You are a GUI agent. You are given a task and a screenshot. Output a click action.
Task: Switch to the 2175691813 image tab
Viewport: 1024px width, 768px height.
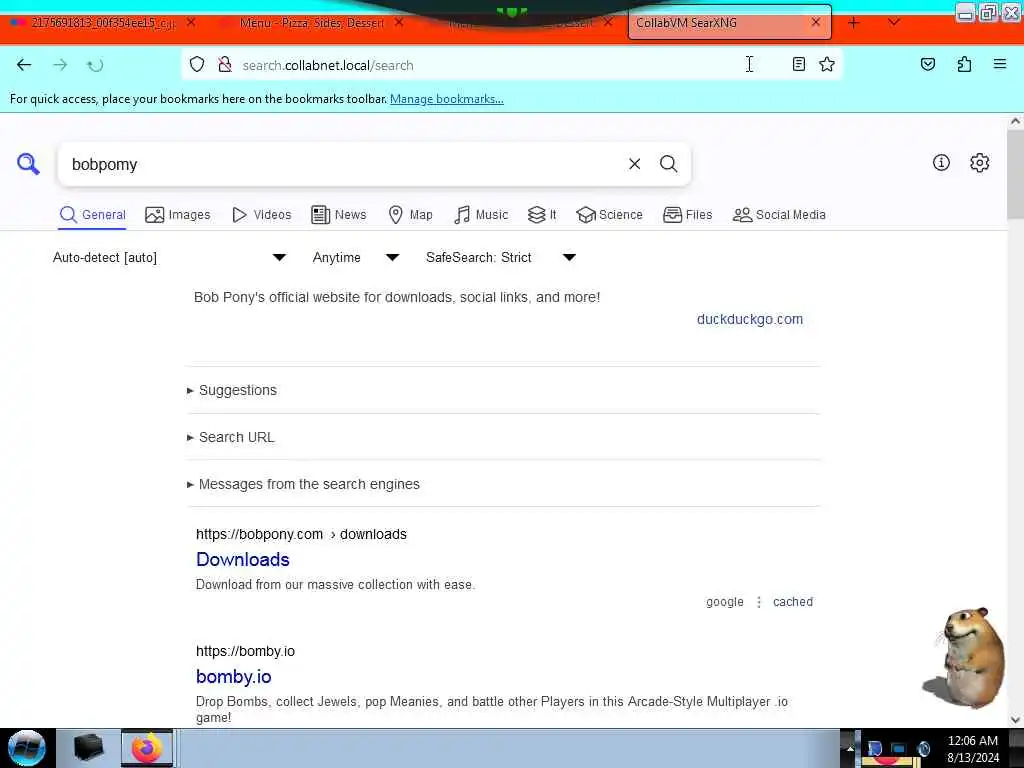click(103, 22)
